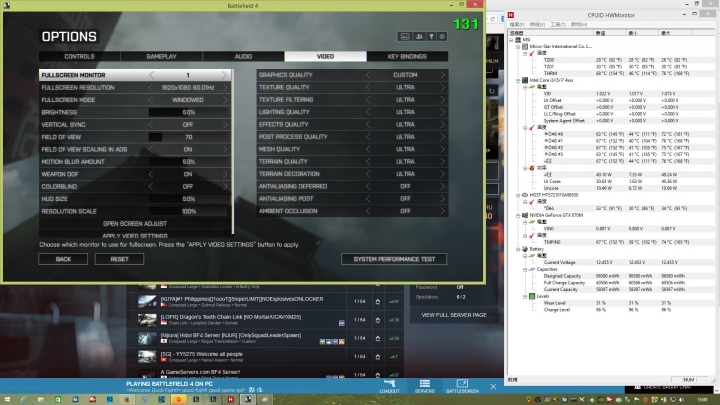Click the MSI computer icon in tree
The height and width of the screenshot is (405, 720).
(518, 40)
